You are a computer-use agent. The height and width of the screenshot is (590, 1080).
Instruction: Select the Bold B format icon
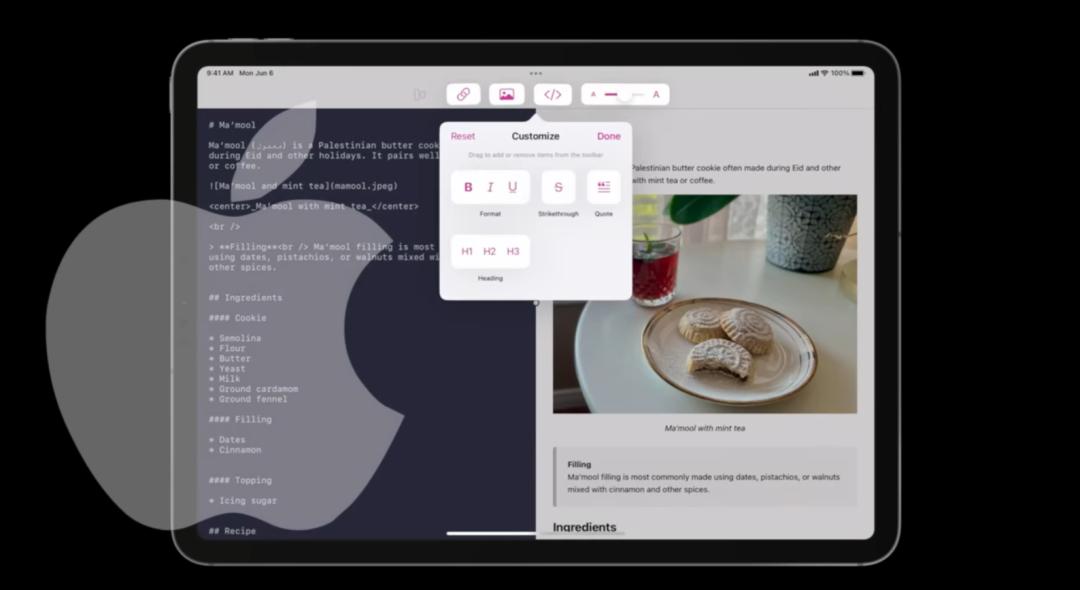coord(468,187)
